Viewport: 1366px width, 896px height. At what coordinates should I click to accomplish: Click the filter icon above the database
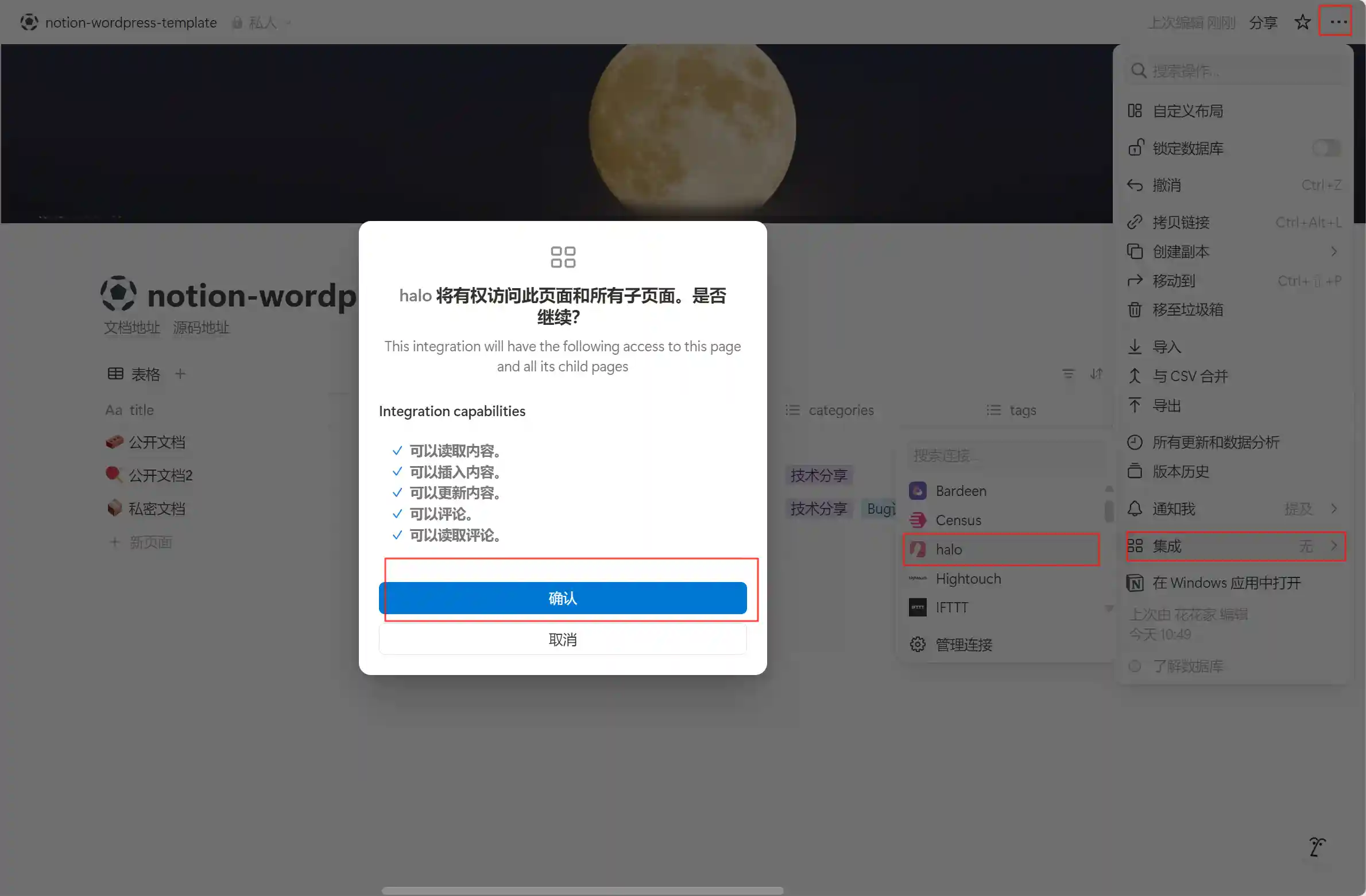coord(1067,373)
